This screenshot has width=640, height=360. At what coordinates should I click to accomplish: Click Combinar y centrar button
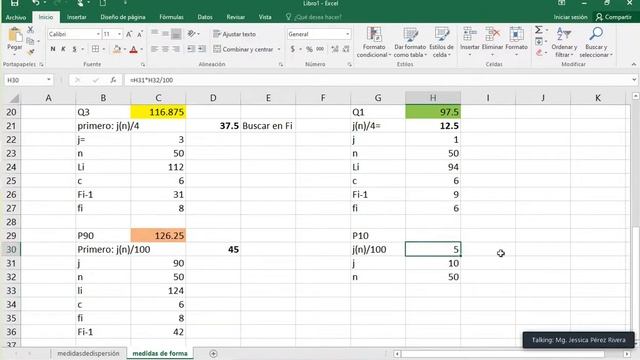[x=243, y=49]
